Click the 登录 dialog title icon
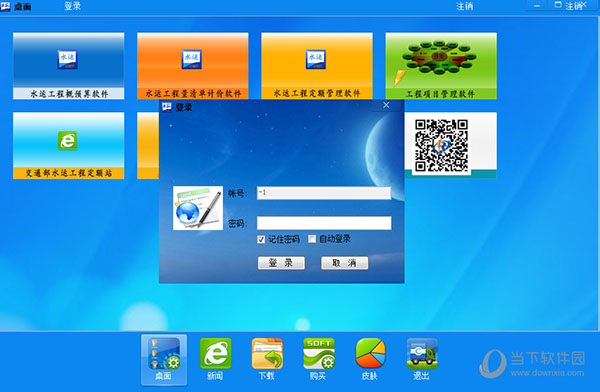Viewport: 600px width, 392px height. click(x=167, y=107)
